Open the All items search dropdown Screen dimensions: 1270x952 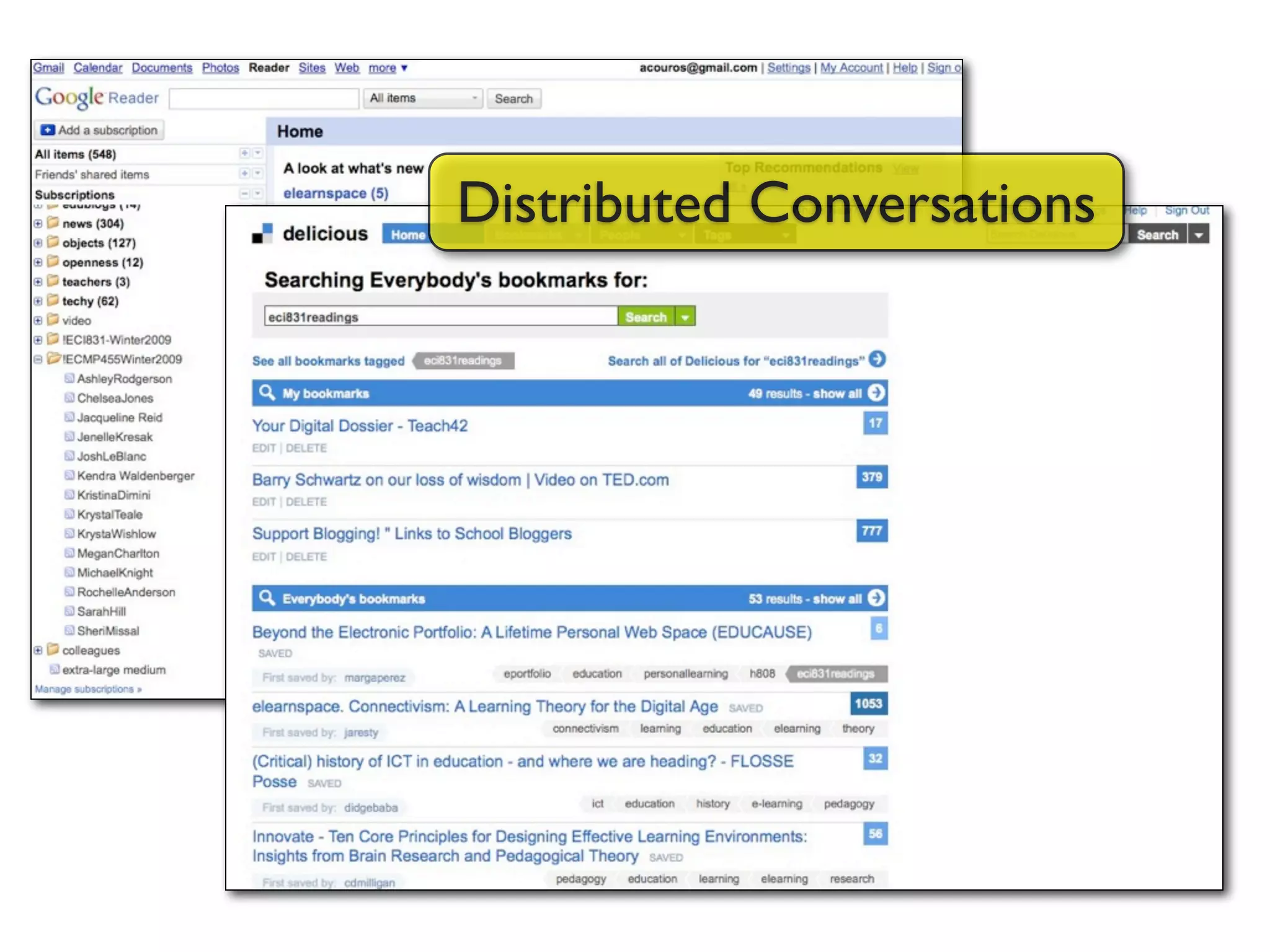pyautogui.click(x=423, y=99)
